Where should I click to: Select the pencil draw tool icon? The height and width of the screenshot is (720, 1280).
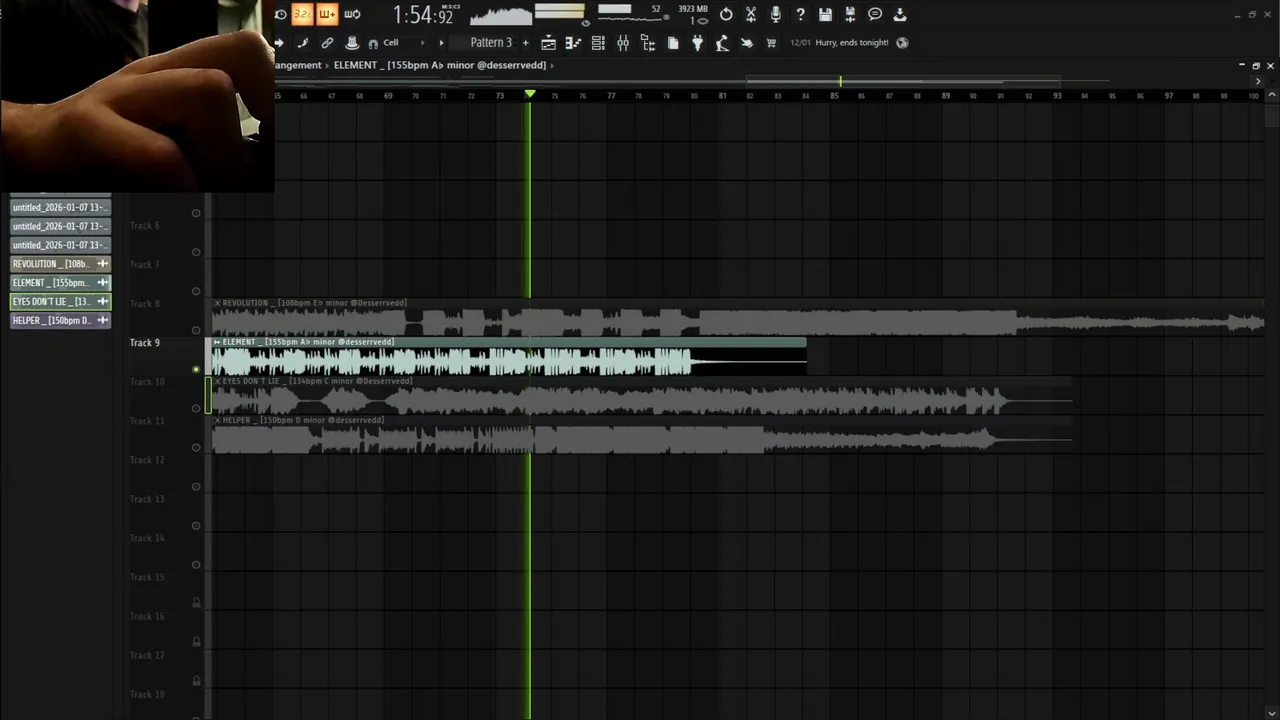pos(302,43)
